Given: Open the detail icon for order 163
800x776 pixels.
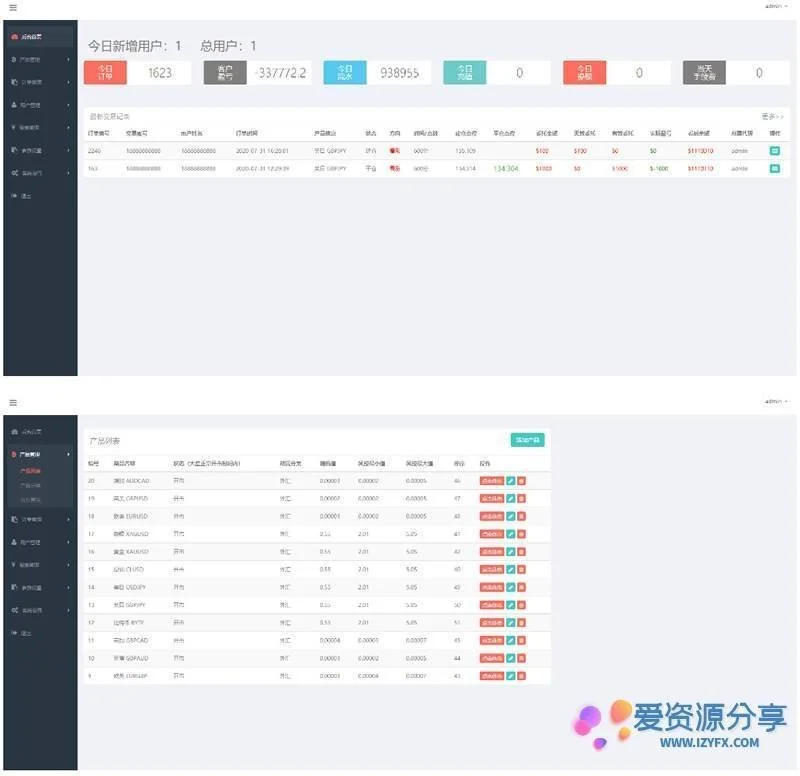Looking at the screenshot, I should pyautogui.click(x=774, y=169).
